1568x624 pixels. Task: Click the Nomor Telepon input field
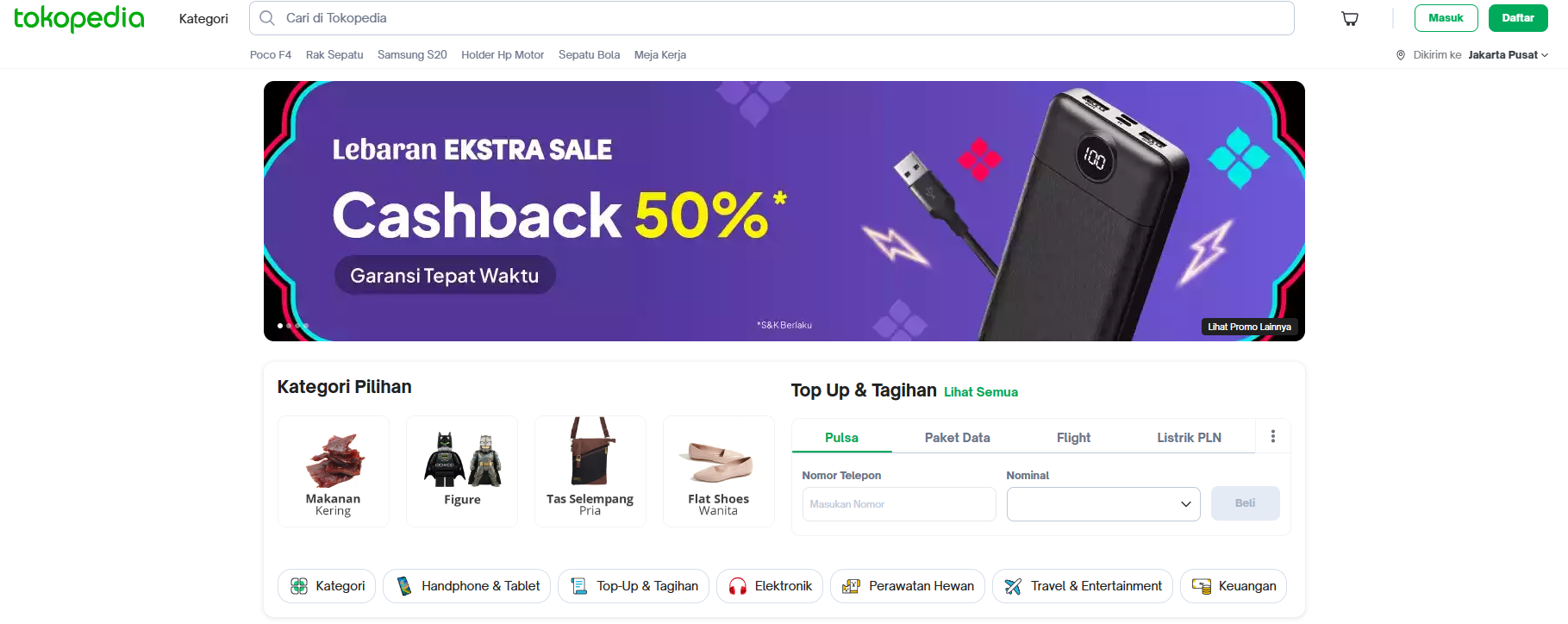tap(899, 504)
